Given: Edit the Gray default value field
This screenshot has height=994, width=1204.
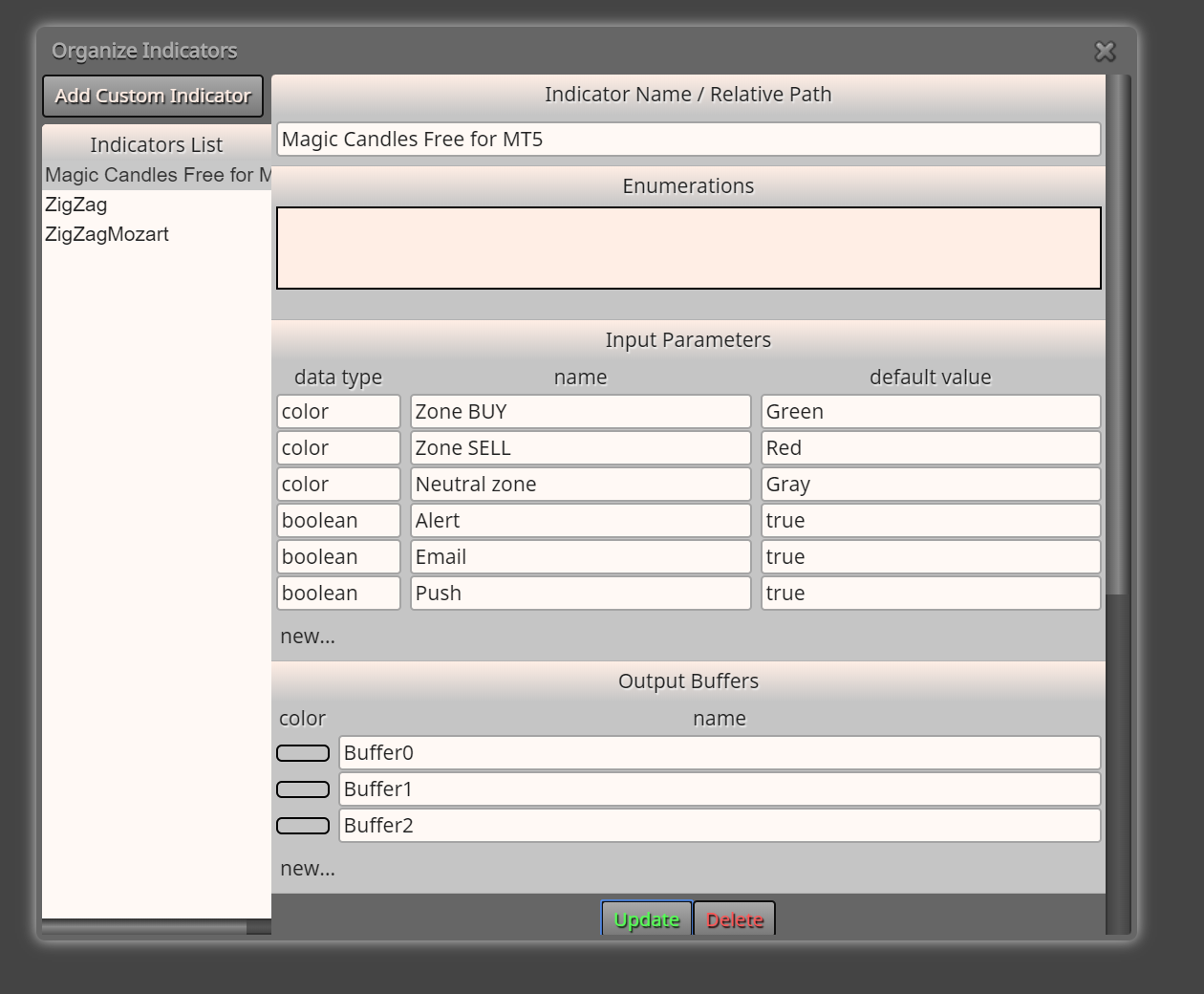Looking at the screenshot, I should click(x=931, y=485).
